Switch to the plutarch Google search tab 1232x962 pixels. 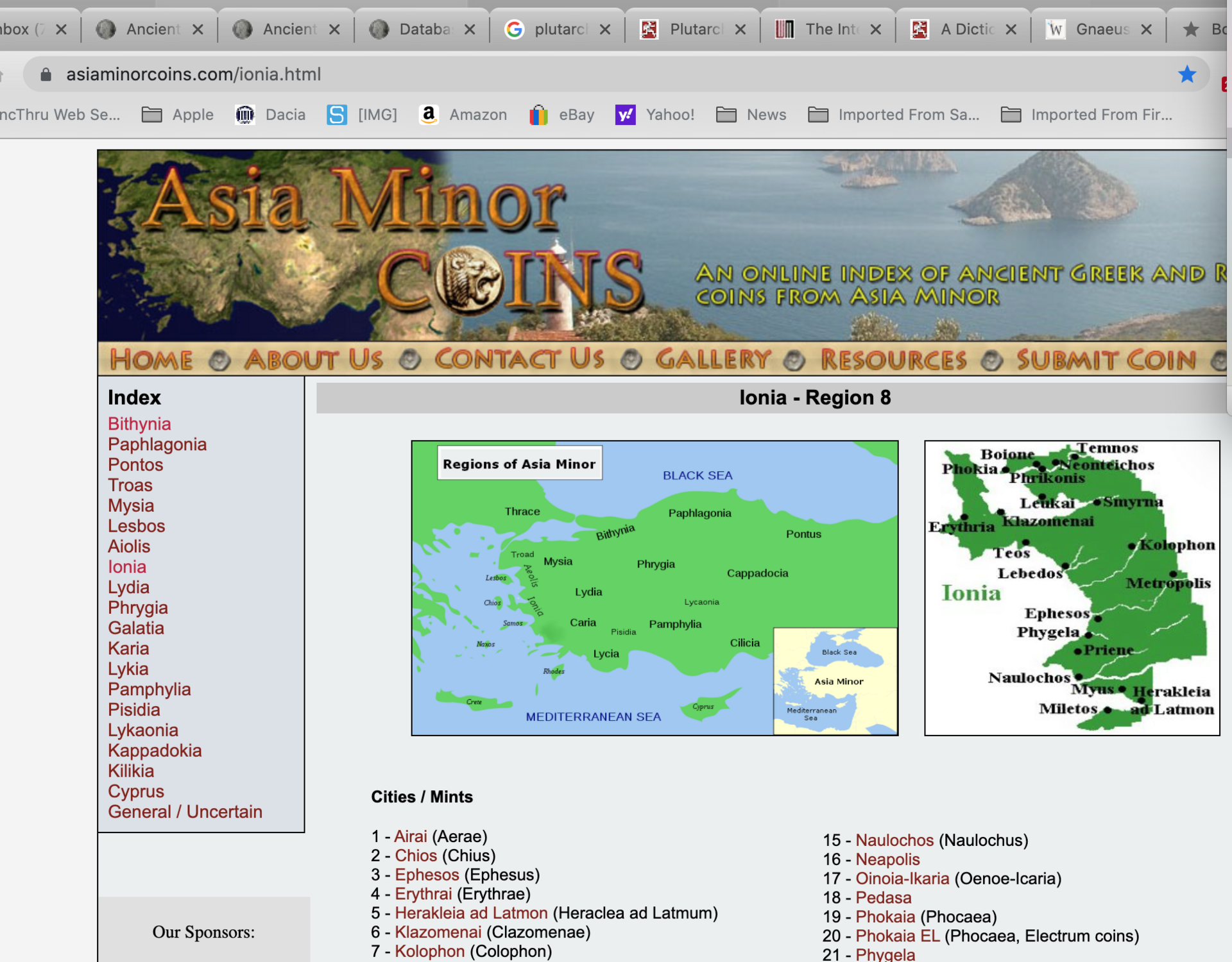click(x=560, y=29)
